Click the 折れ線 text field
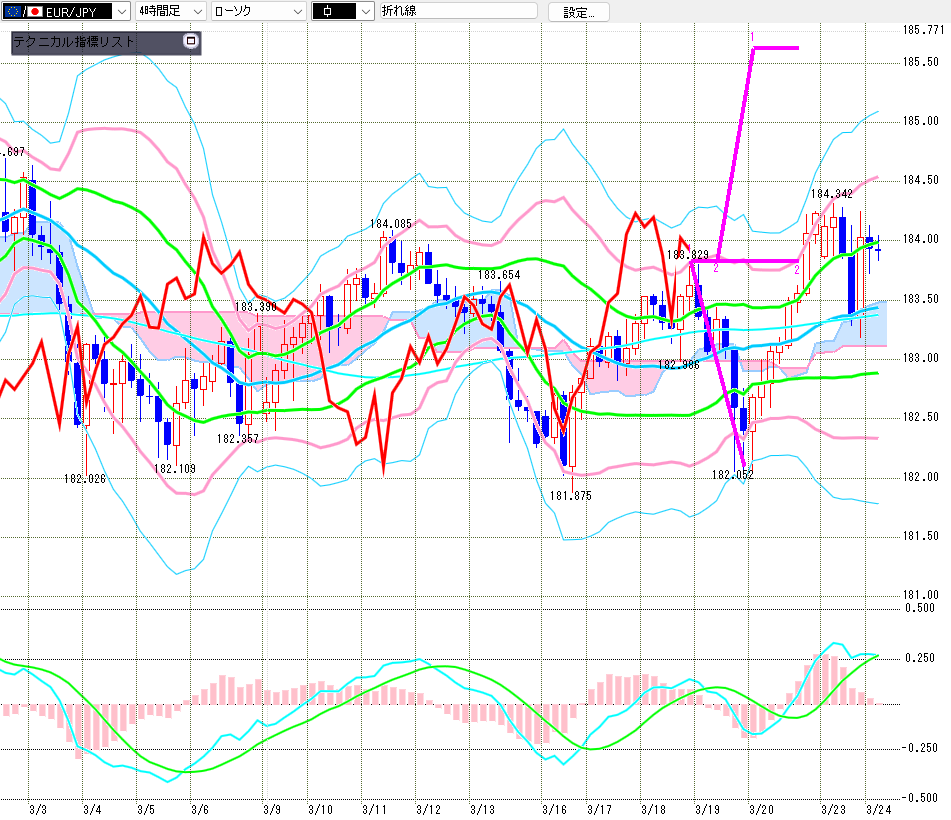 458,11
